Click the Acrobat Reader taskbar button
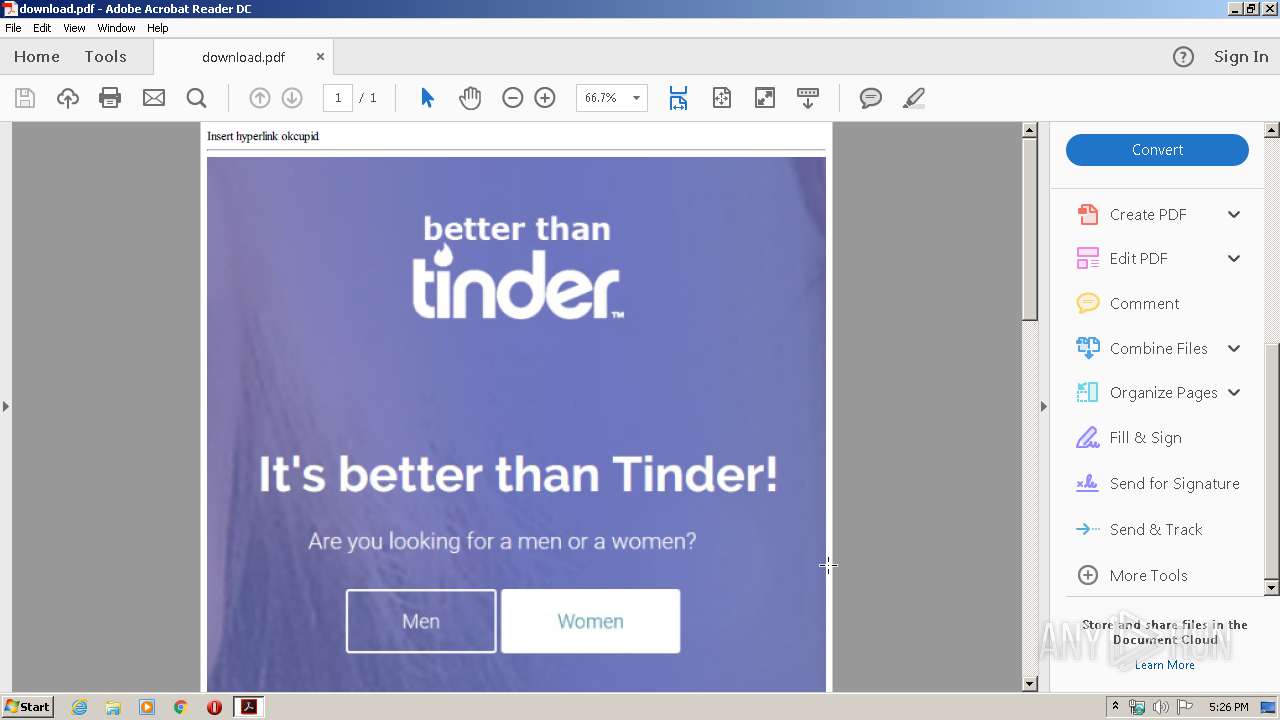 tap(248, 707)
